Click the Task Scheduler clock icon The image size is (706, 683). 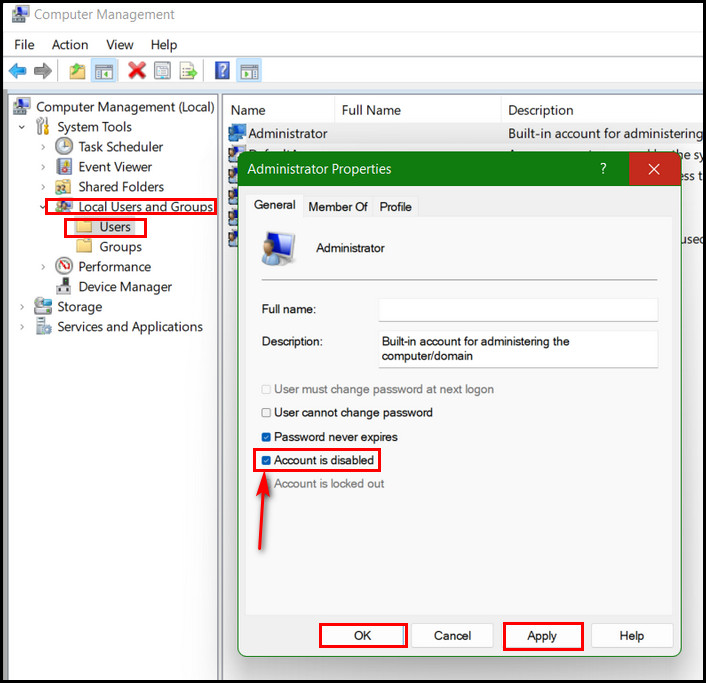(64, 147)
